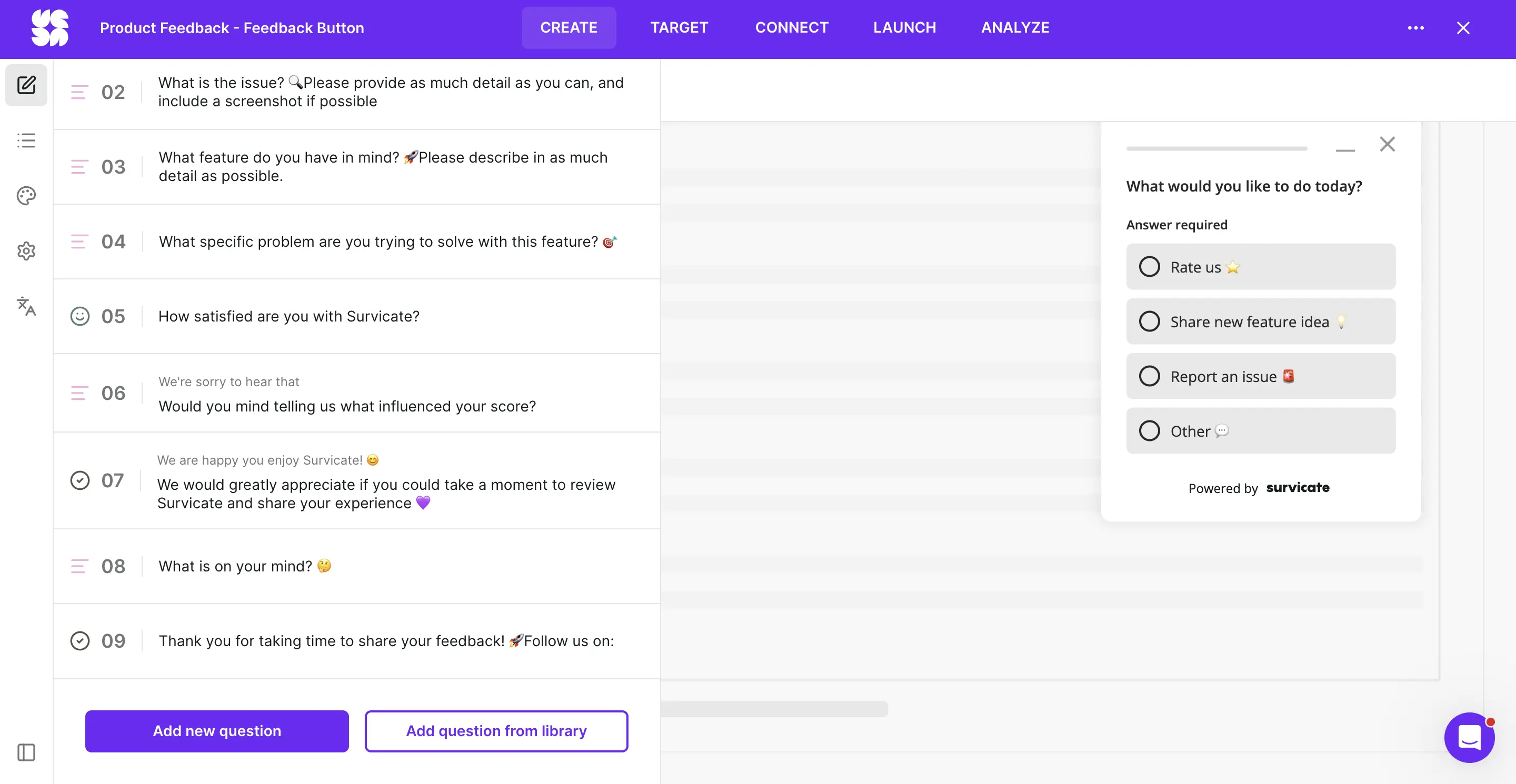The width and height of the screenshot is (1516, 784).
Task: Click 'Add question from library' button
Action: (495, 730)
